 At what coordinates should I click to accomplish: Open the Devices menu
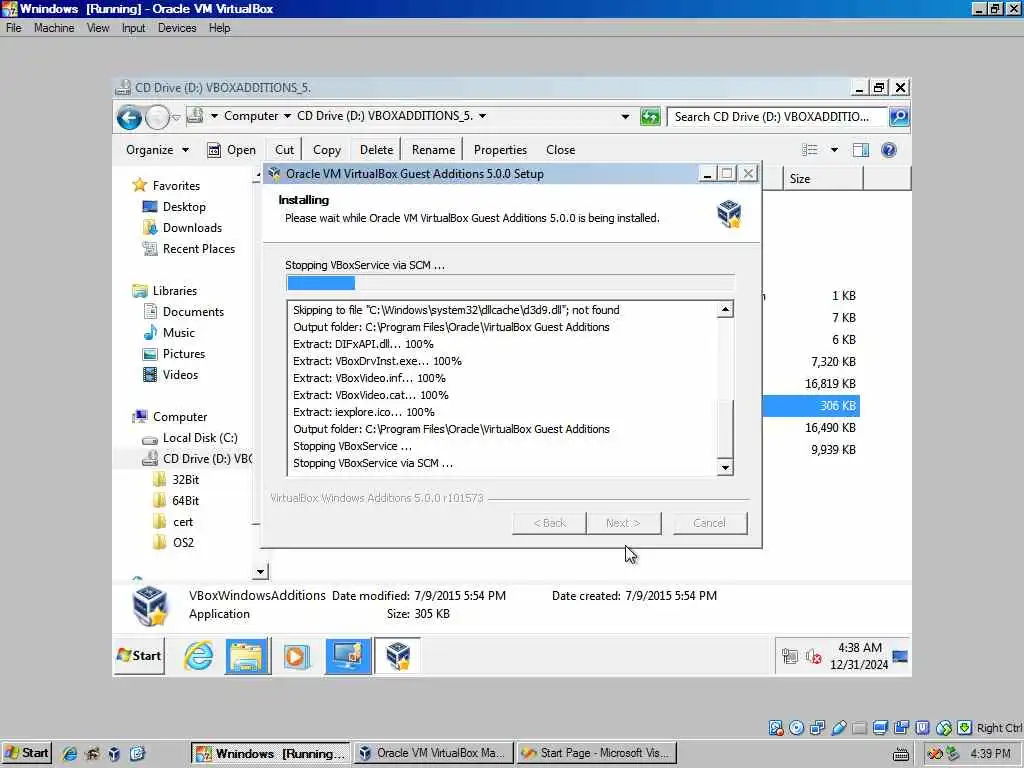click(177, 28)
